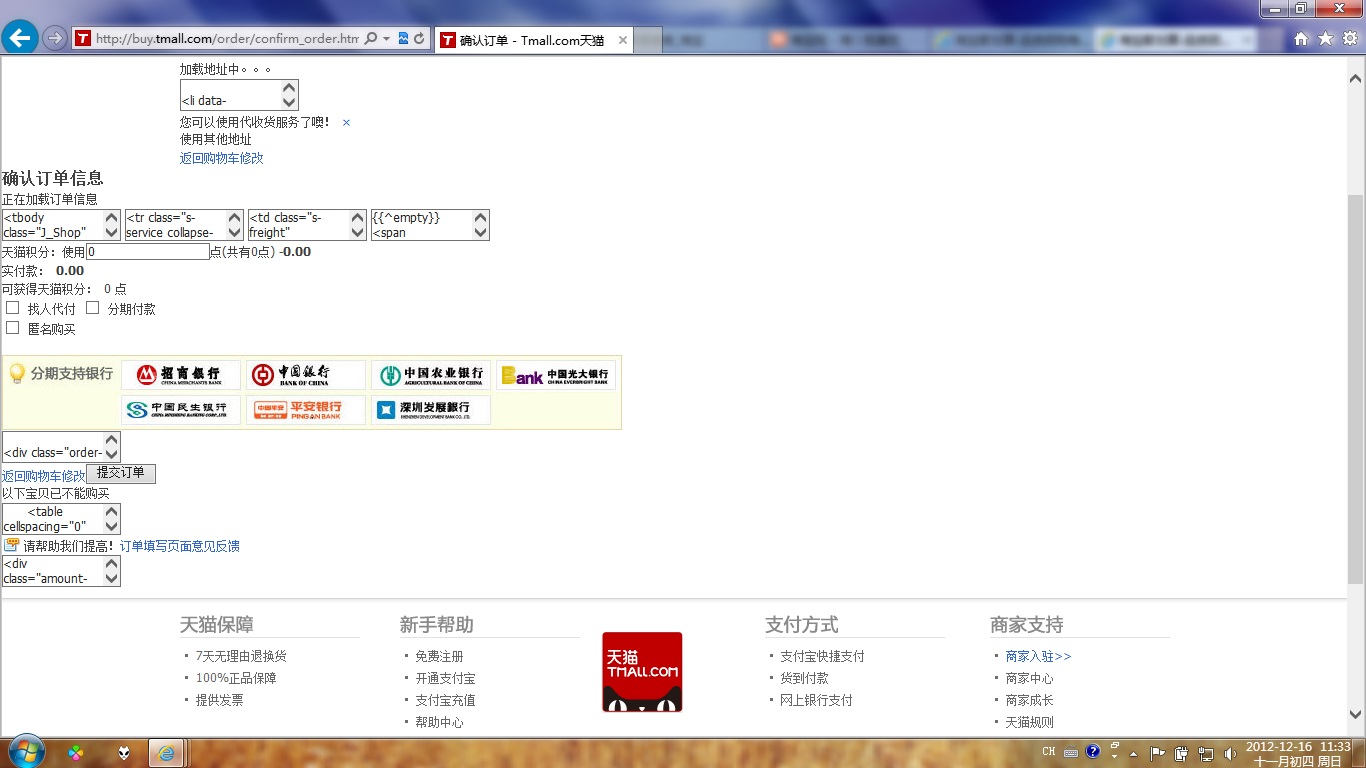1366x768 pixels.
Task: Open Internet Explorer from the taskbar
Action: pos(167,752)
